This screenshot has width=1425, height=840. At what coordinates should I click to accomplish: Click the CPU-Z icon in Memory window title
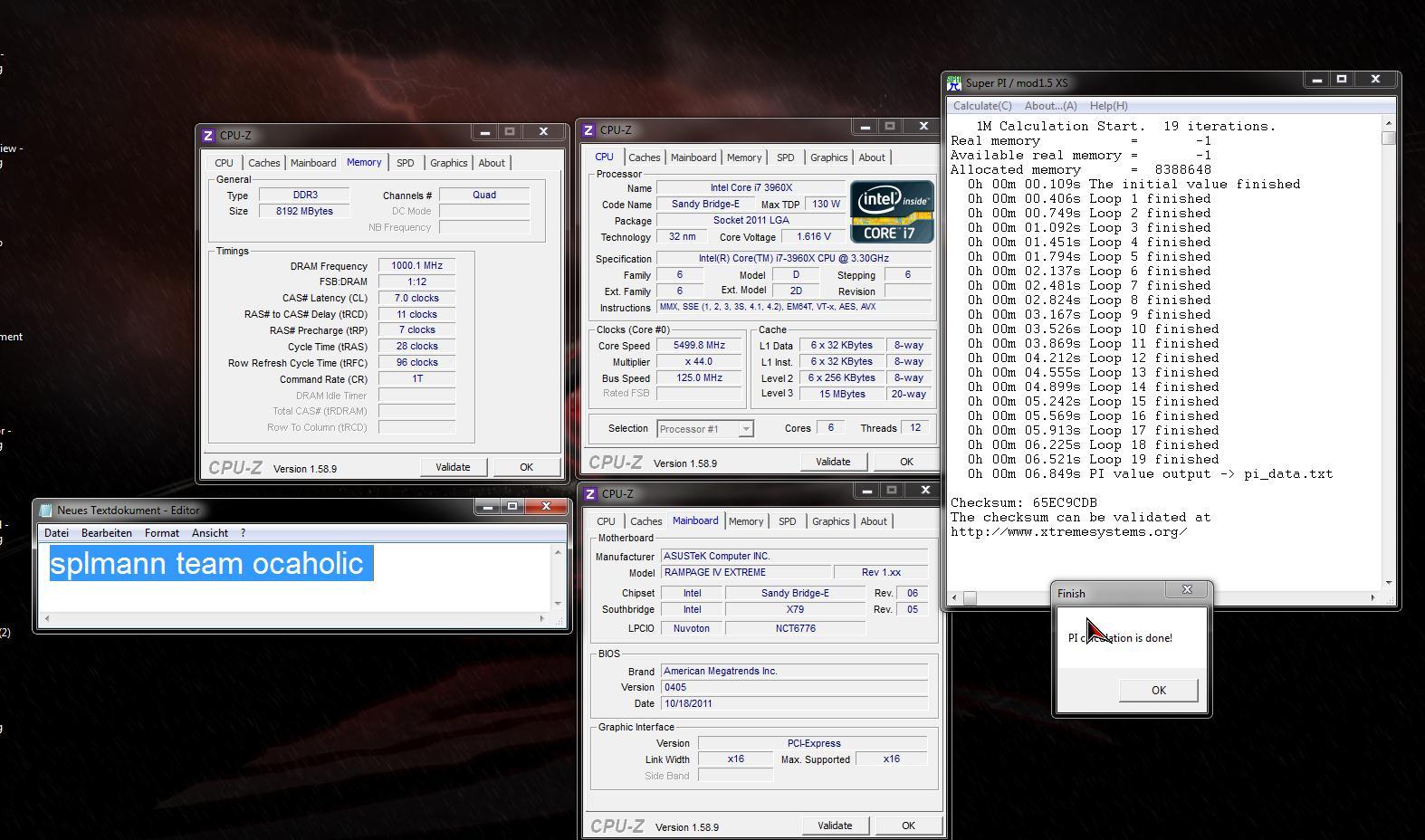pos(208,136)
